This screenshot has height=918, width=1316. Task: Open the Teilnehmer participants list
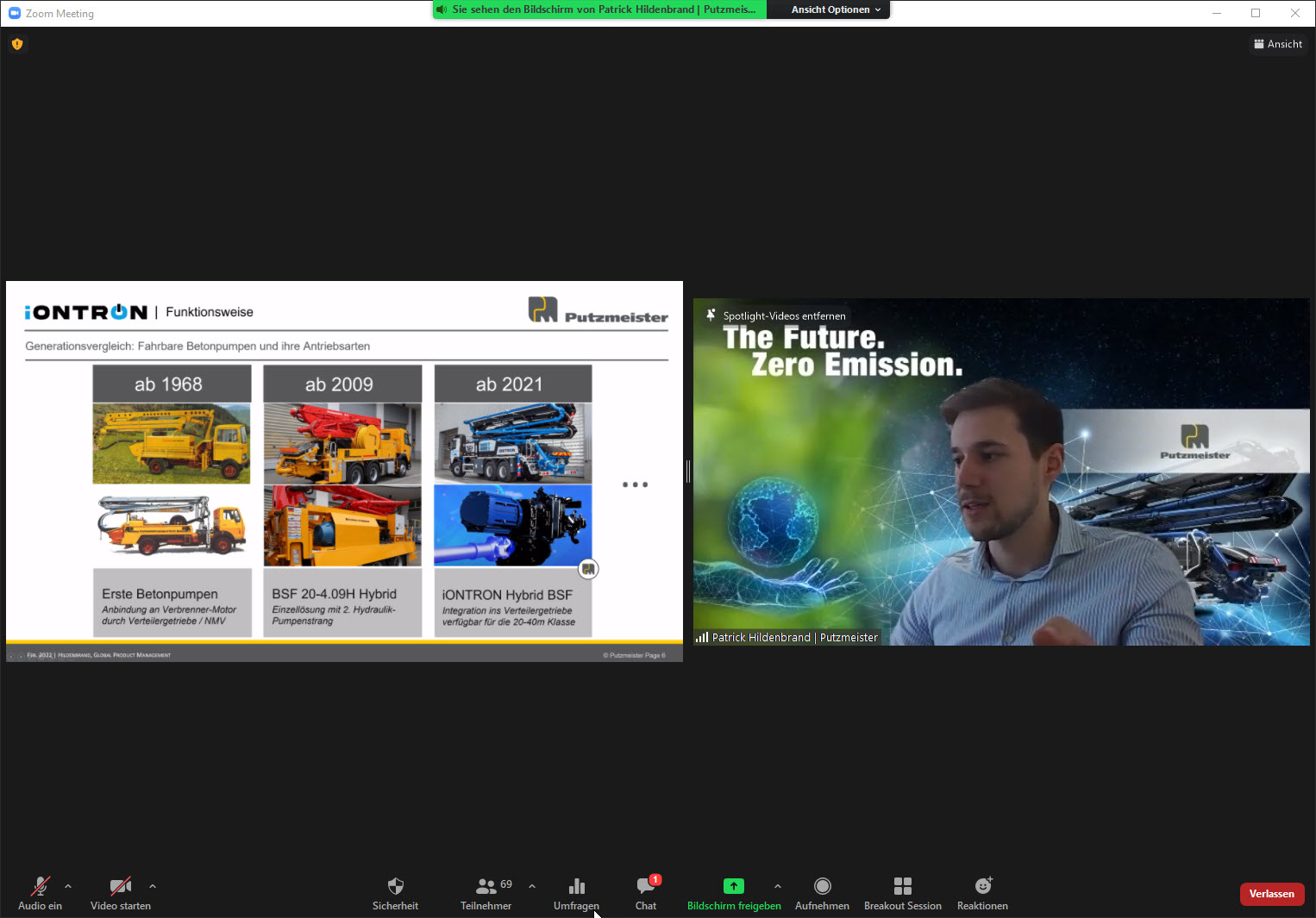point(486,894)
